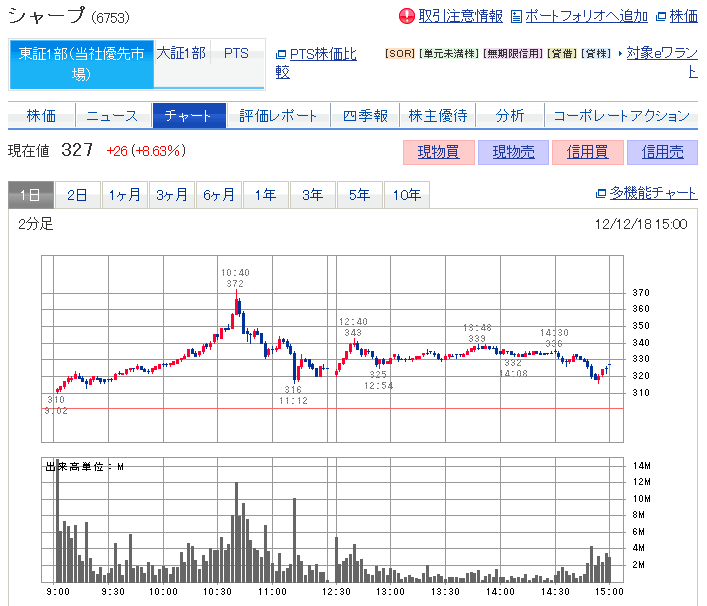Switch to the 大証1部 market tab
Viewport: 707px width, 606px height.
tap(181, 53)
